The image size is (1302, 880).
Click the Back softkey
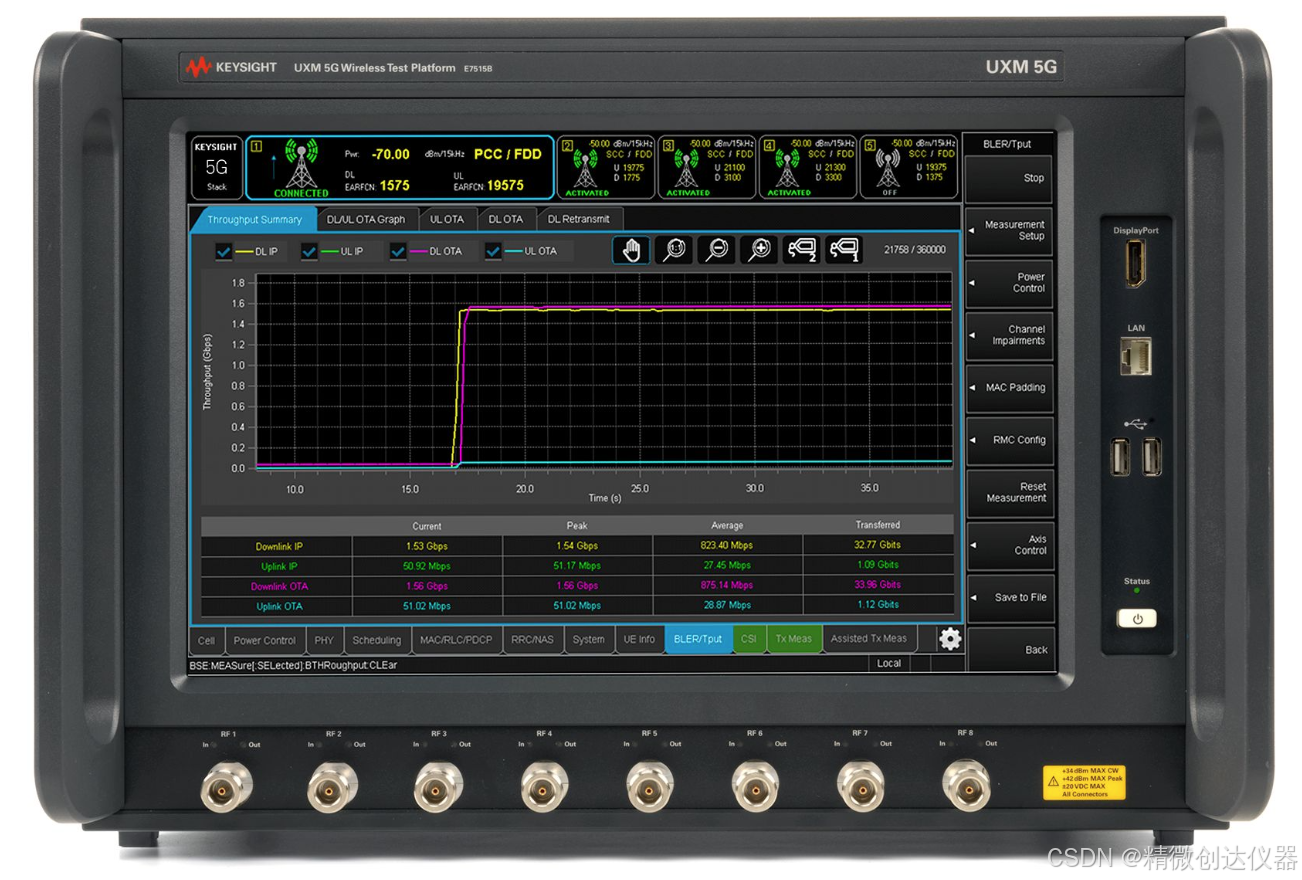(1009, 650)
